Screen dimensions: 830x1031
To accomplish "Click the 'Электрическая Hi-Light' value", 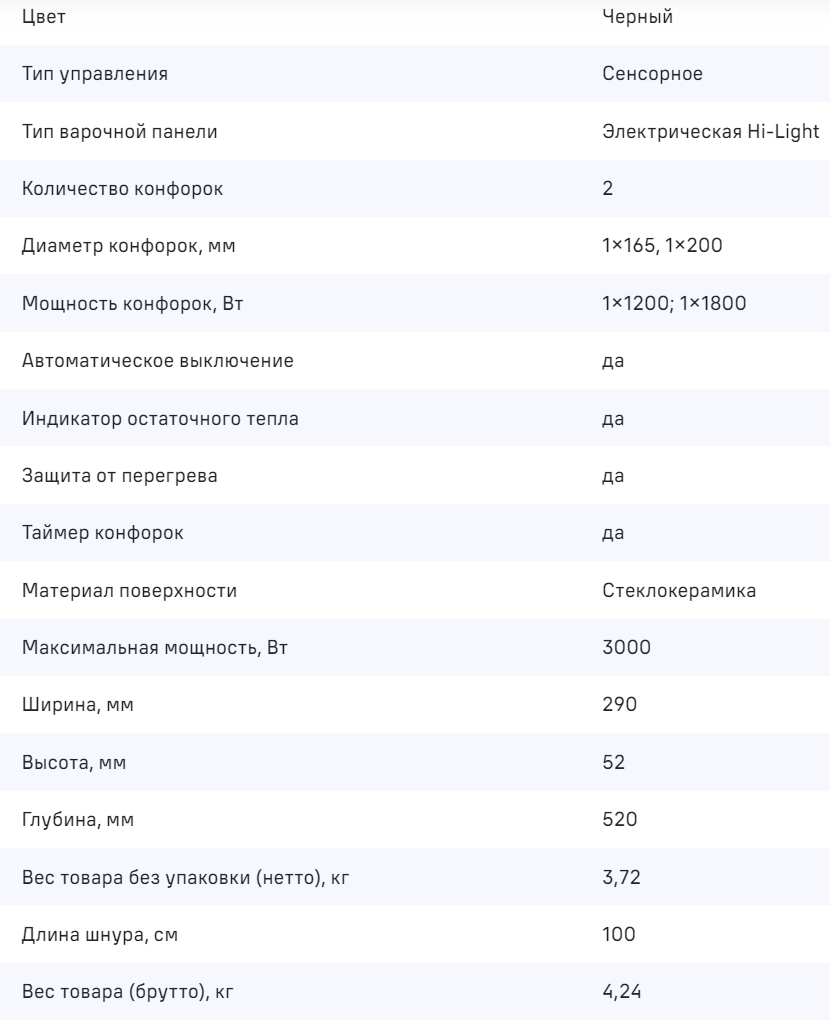I will click(712, 131).
